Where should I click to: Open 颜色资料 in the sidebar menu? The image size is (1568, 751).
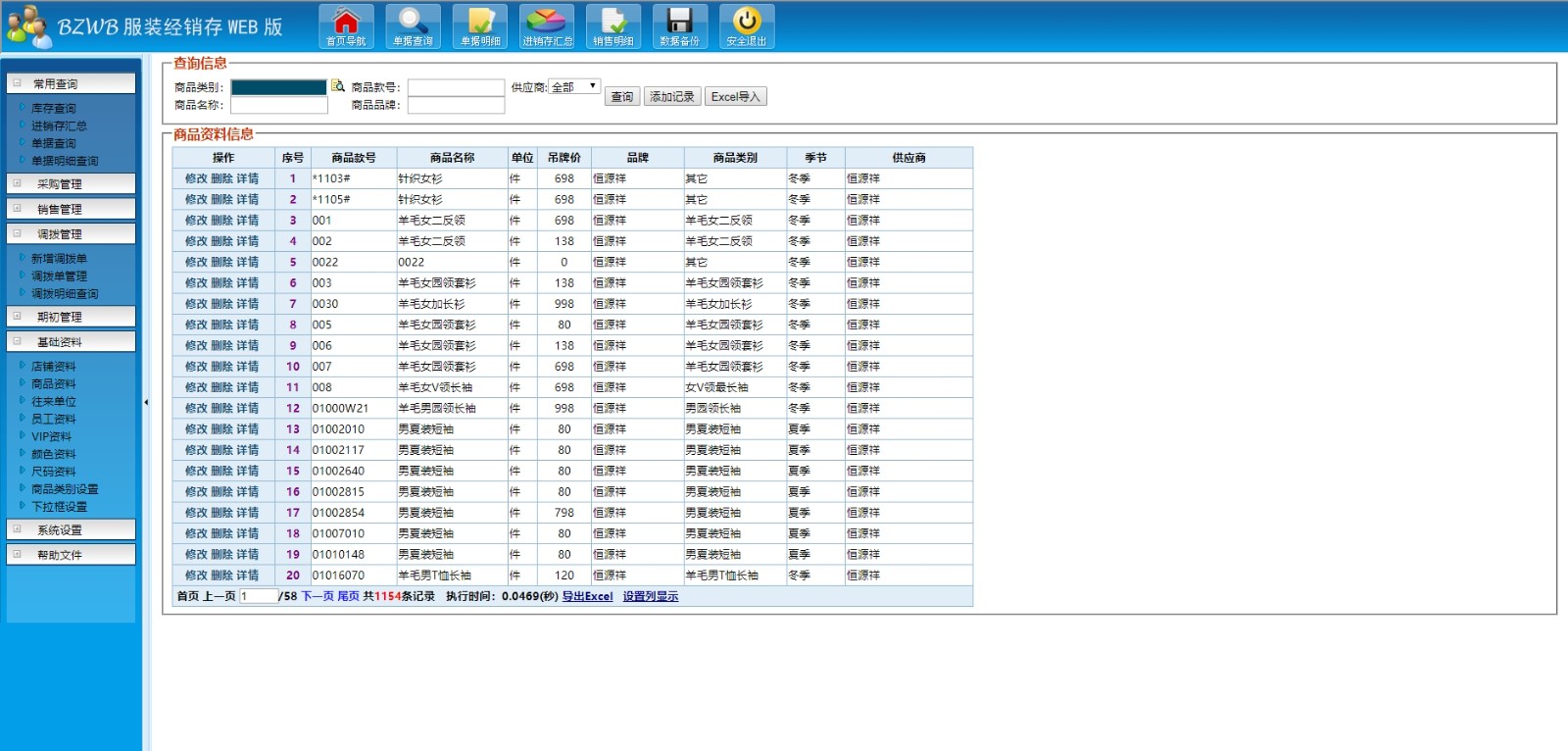[53, 454]
